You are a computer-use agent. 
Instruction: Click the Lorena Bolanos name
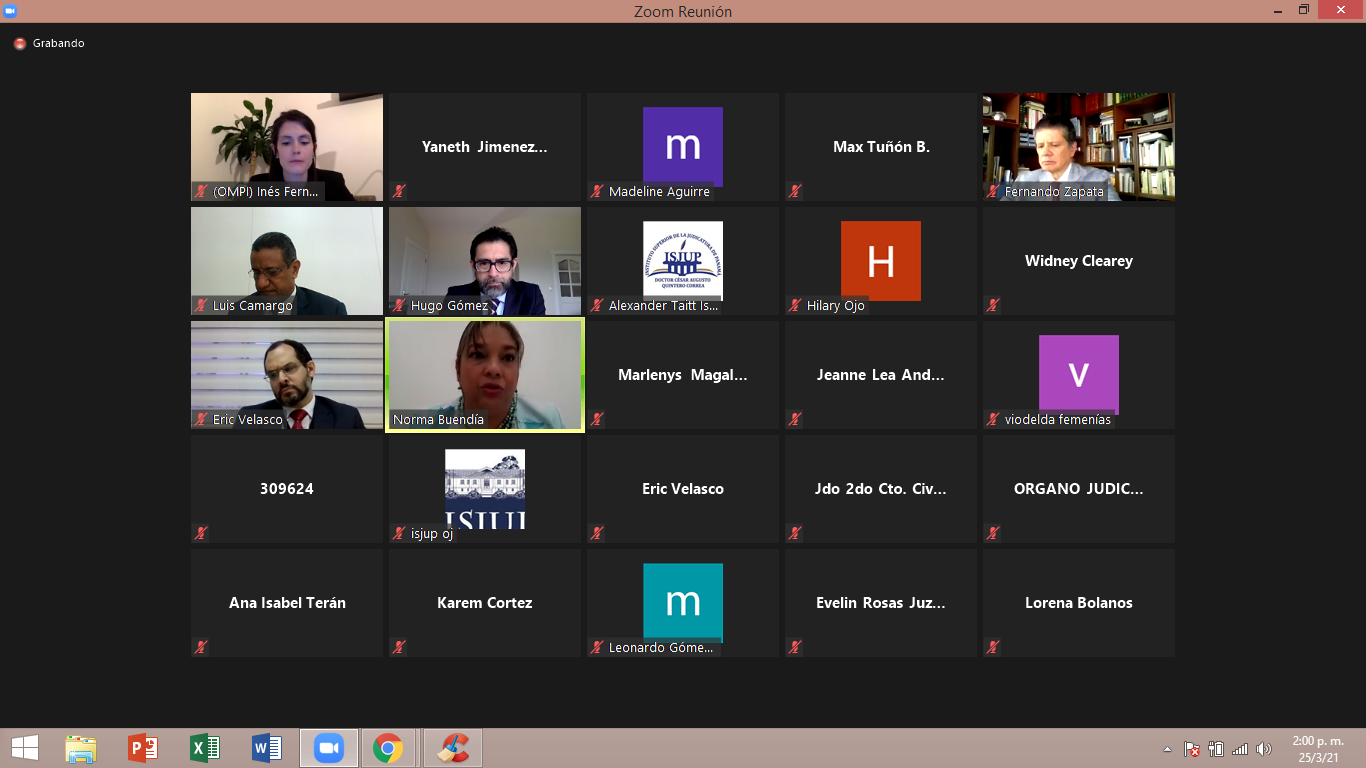coord(1079,603)
